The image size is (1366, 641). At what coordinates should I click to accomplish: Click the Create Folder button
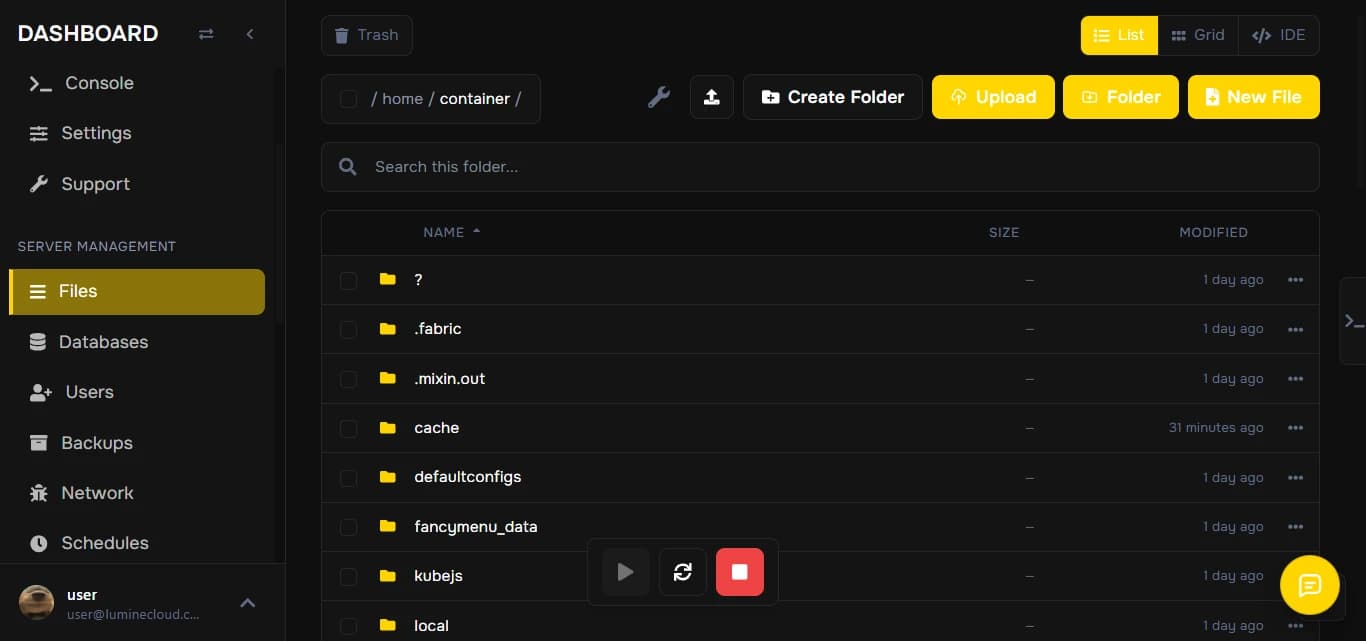tap(833, 97)
